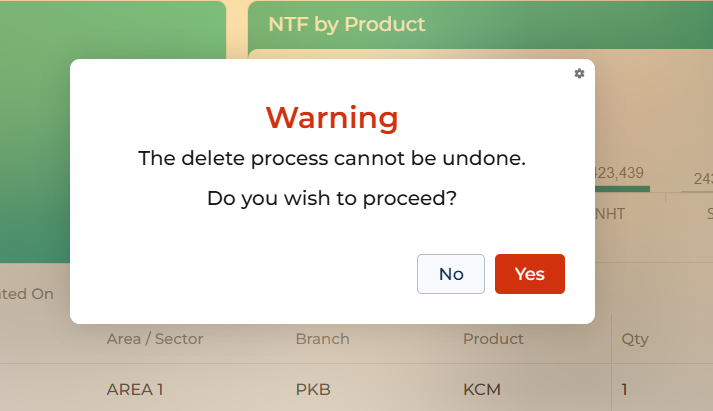Sort by the Product column header

coord(493,339)
